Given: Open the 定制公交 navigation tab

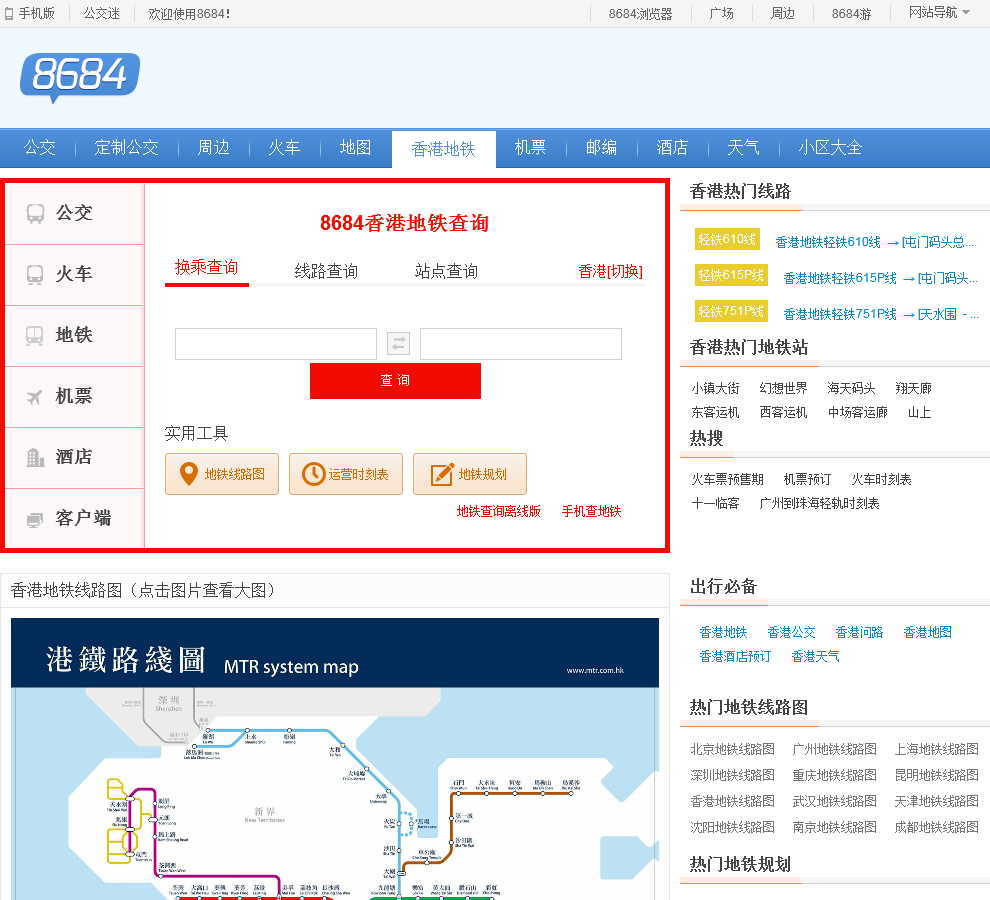Looking at the screenshot, I should (x=127, y=148).
